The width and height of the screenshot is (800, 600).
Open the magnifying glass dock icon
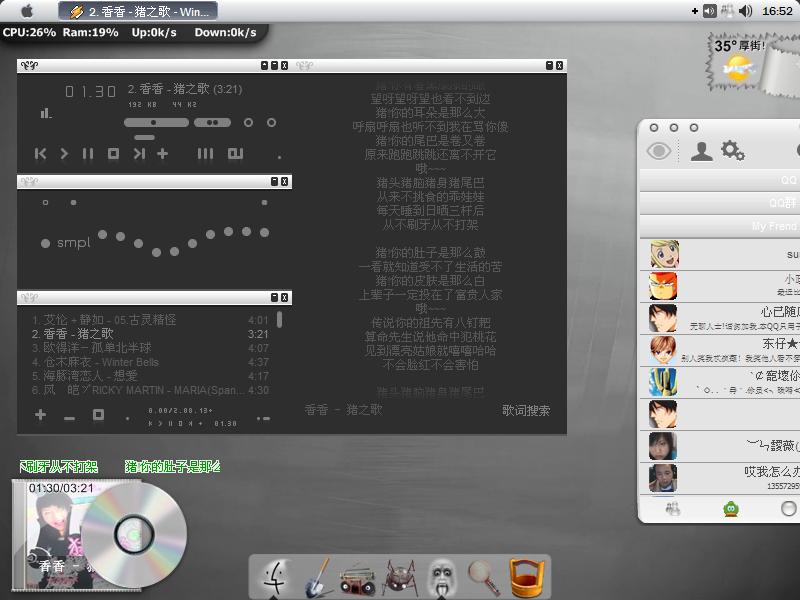pos(483,578)
